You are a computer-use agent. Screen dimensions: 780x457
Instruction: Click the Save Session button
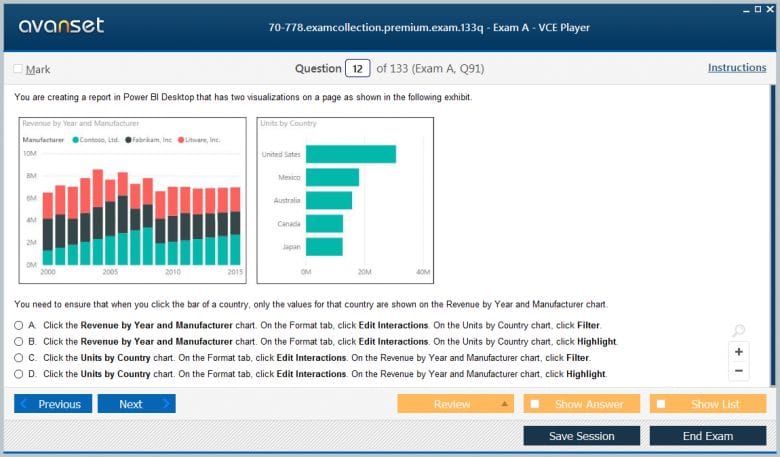[582, 436]
